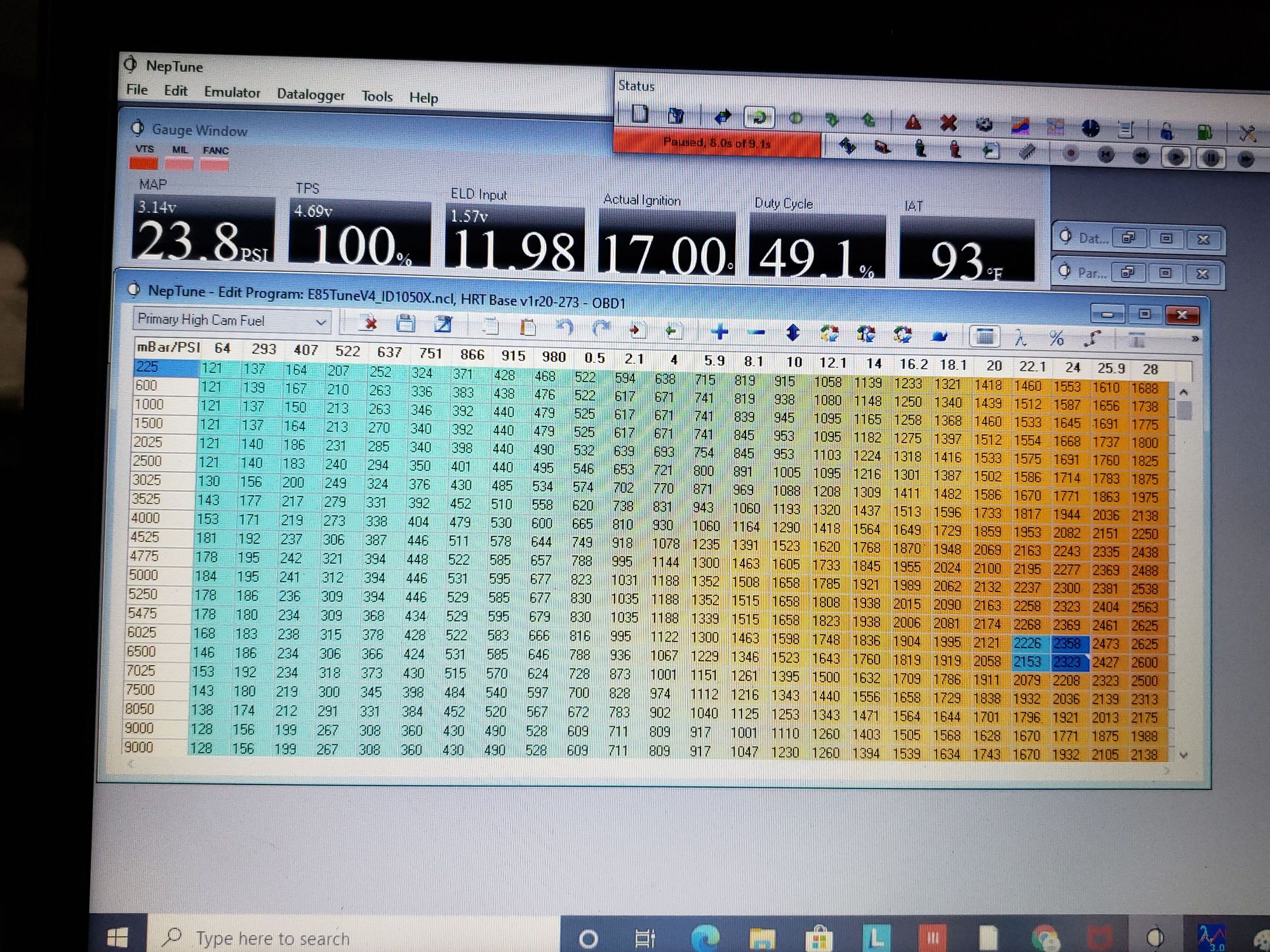Click the blue minus decrease values icon

(x=756, y=332)
